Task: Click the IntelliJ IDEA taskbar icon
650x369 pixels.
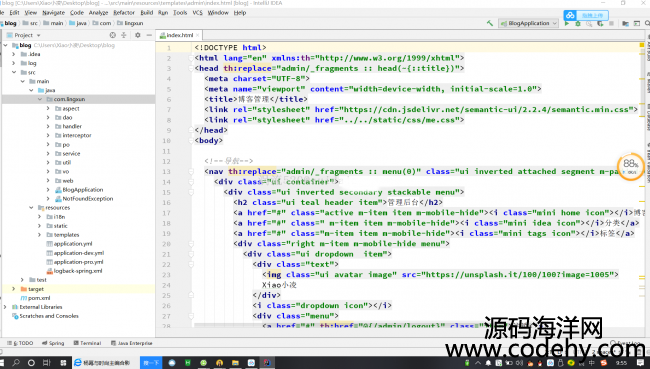Action: pyautogui.click(x=267, y=363)
